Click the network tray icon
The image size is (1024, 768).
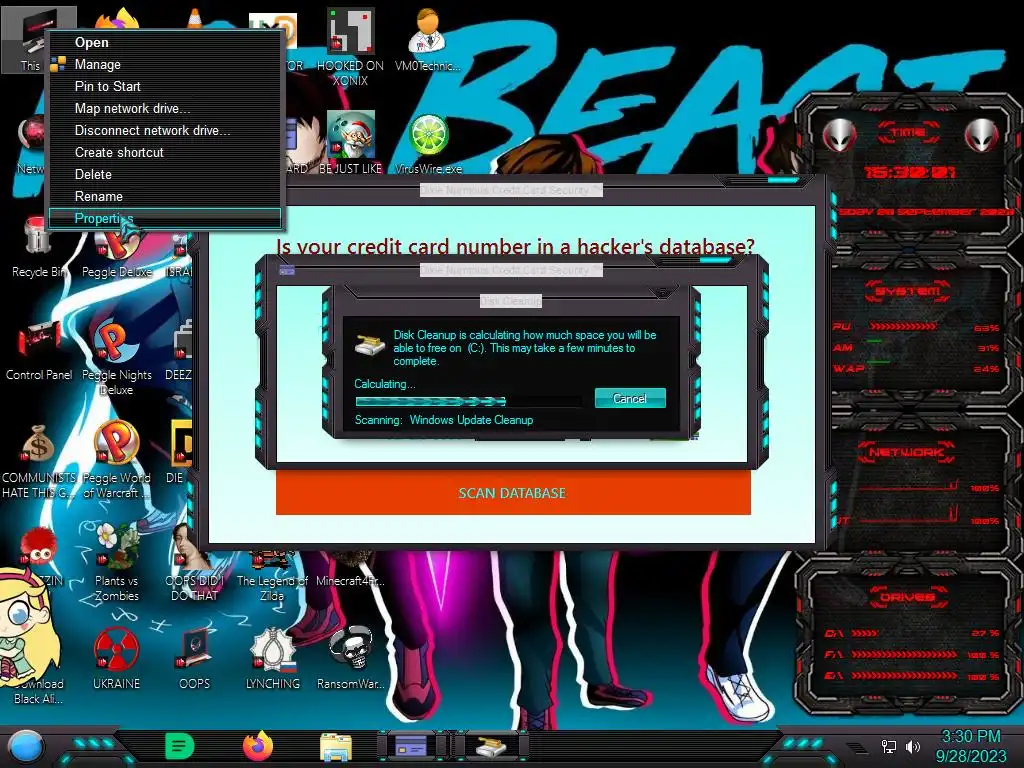(889, 746)
